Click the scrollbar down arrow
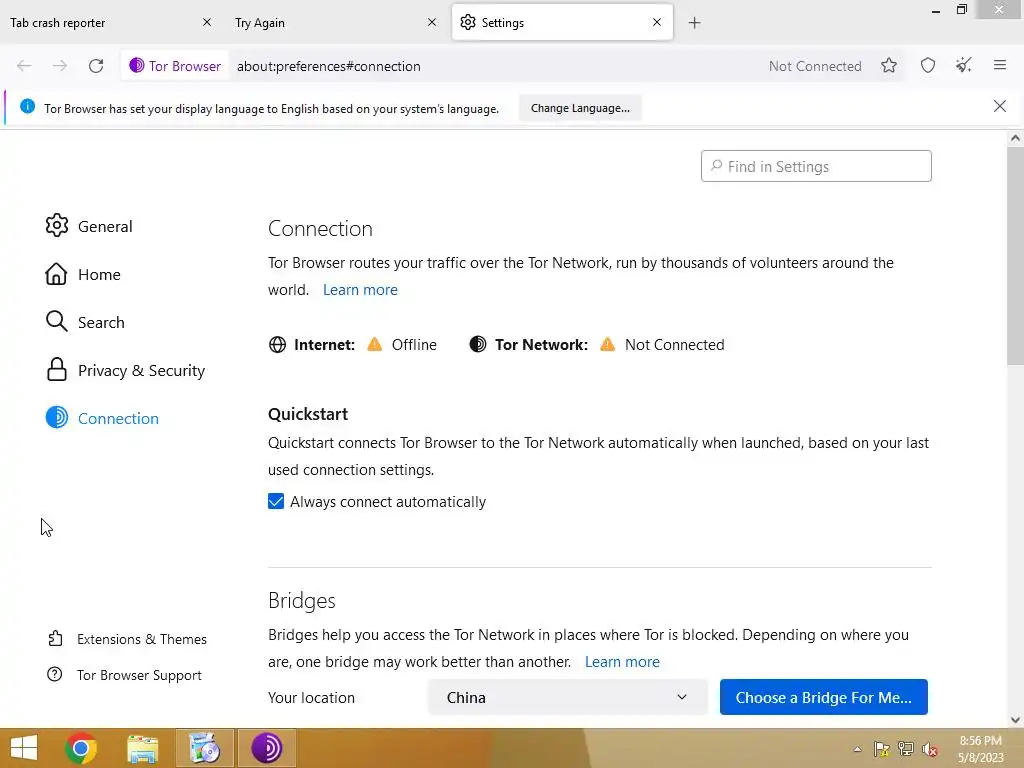Image resolution: width=1024 pixels, height=768 pixels. (1015, 720)
